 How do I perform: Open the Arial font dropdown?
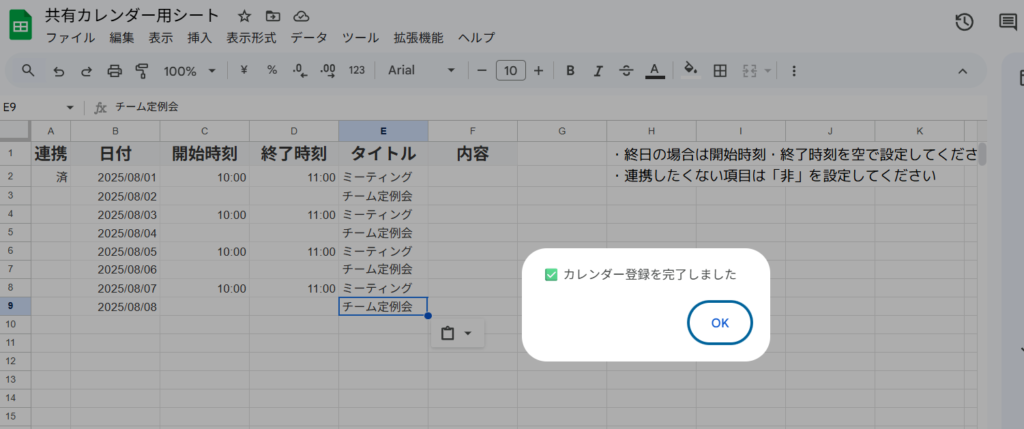[422, 71]
